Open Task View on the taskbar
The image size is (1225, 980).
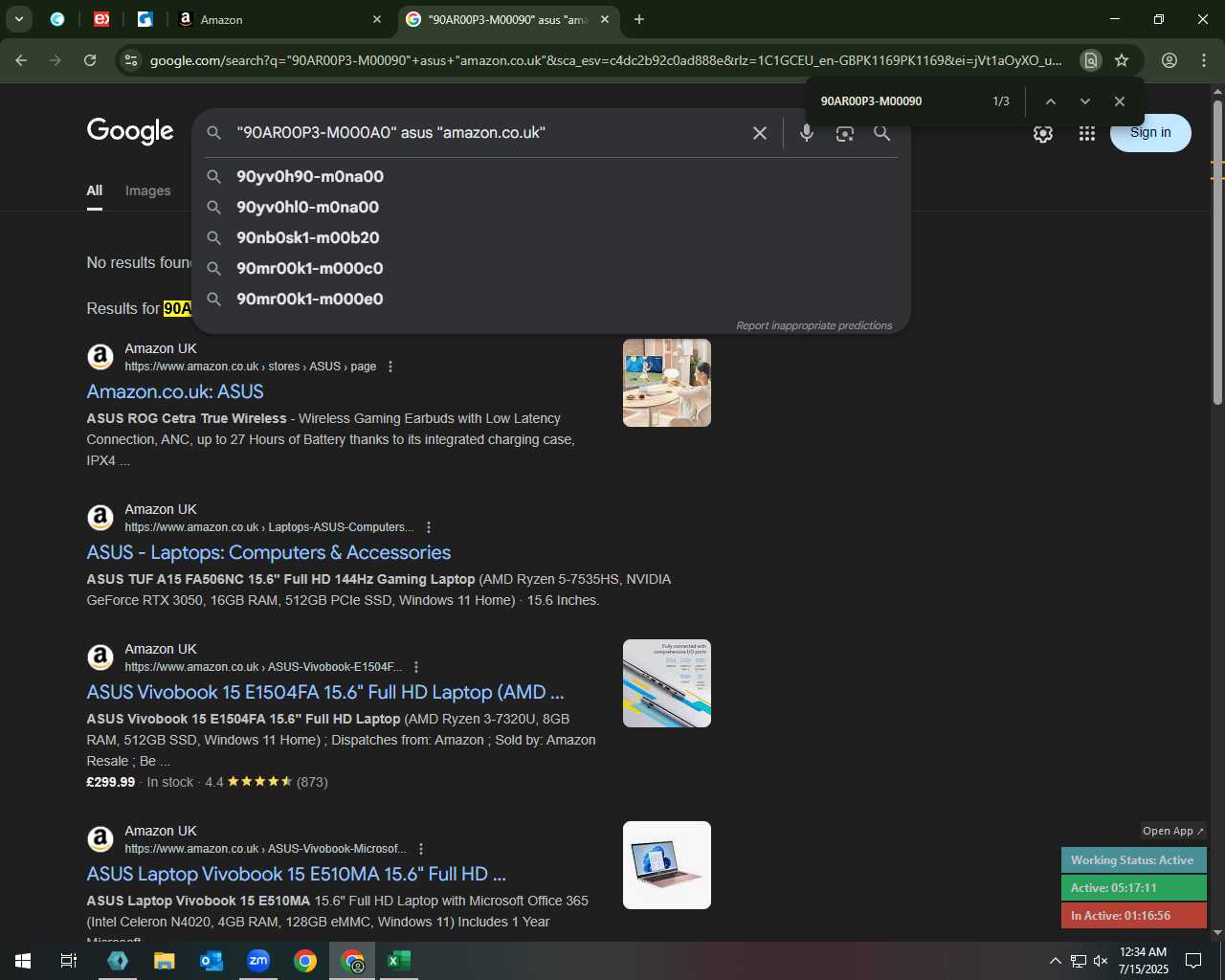(69, 961)
